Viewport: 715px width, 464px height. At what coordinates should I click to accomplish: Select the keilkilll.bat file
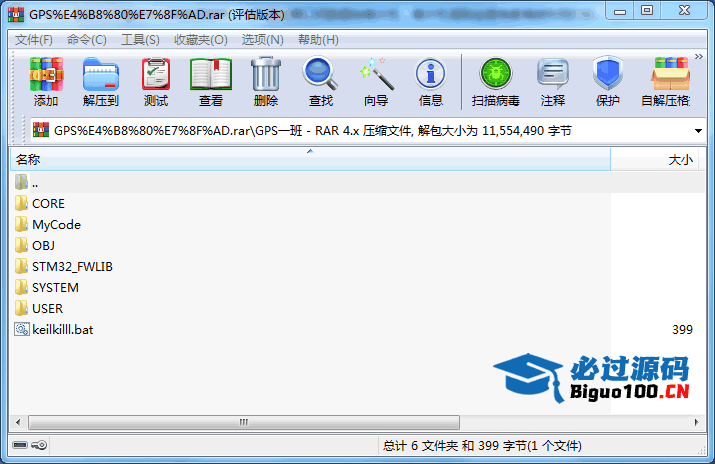coord(62,330)
